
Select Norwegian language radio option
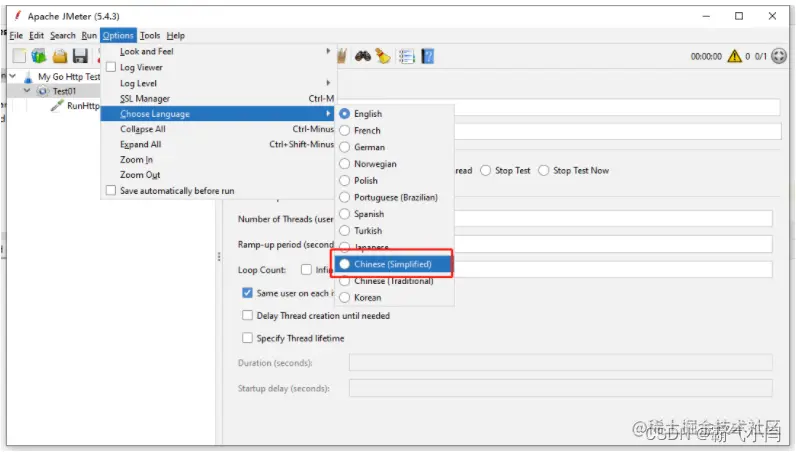[344, 164]
